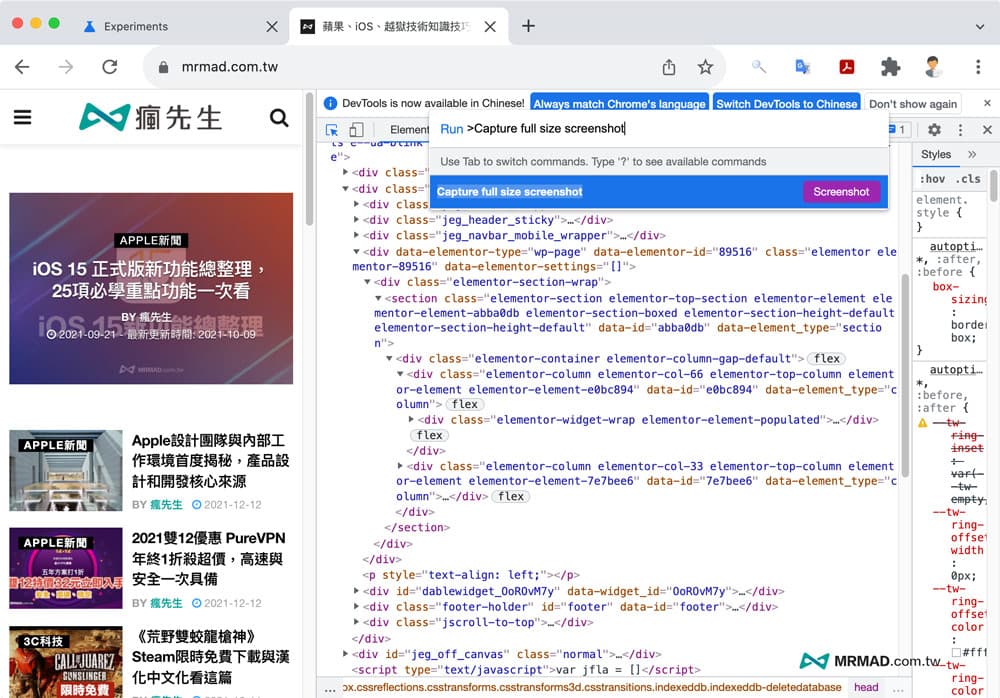Click the flex badge beside elementor-container
Viewport: 1000px width, 698px height.
click(x=827, y=359)
